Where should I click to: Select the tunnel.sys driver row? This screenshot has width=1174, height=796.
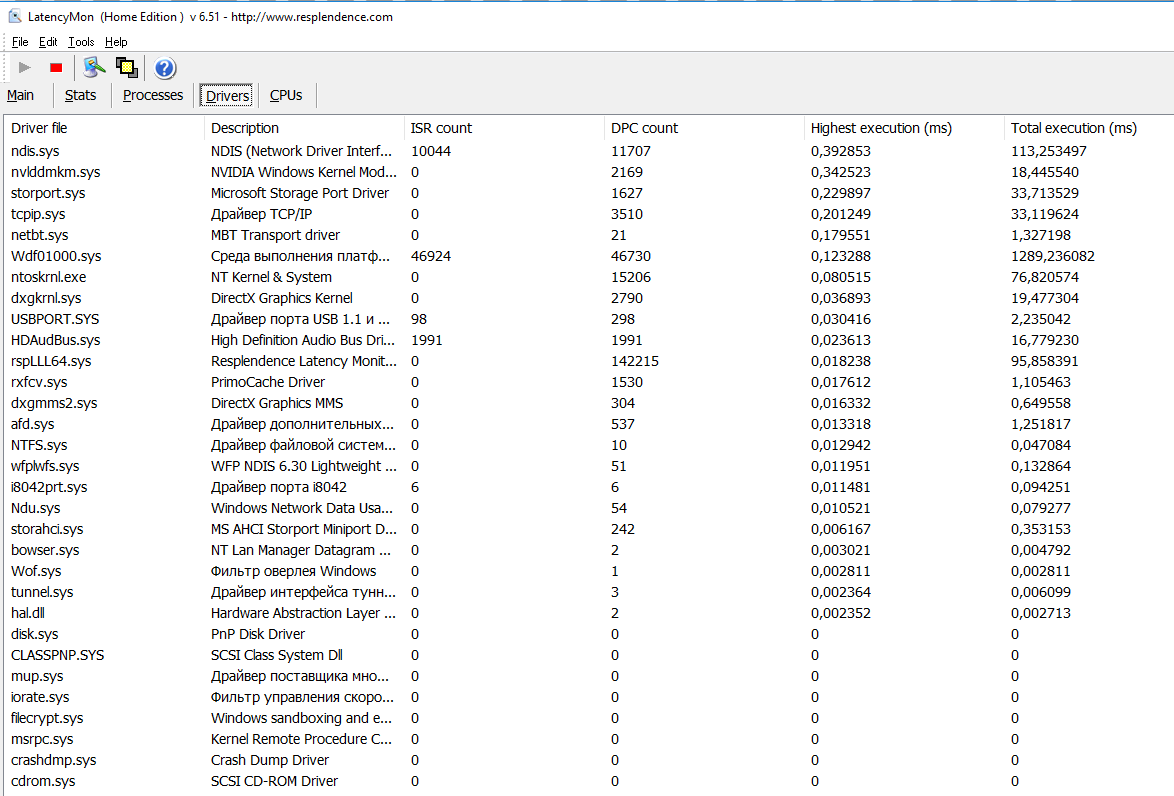[x=588, y=592]
